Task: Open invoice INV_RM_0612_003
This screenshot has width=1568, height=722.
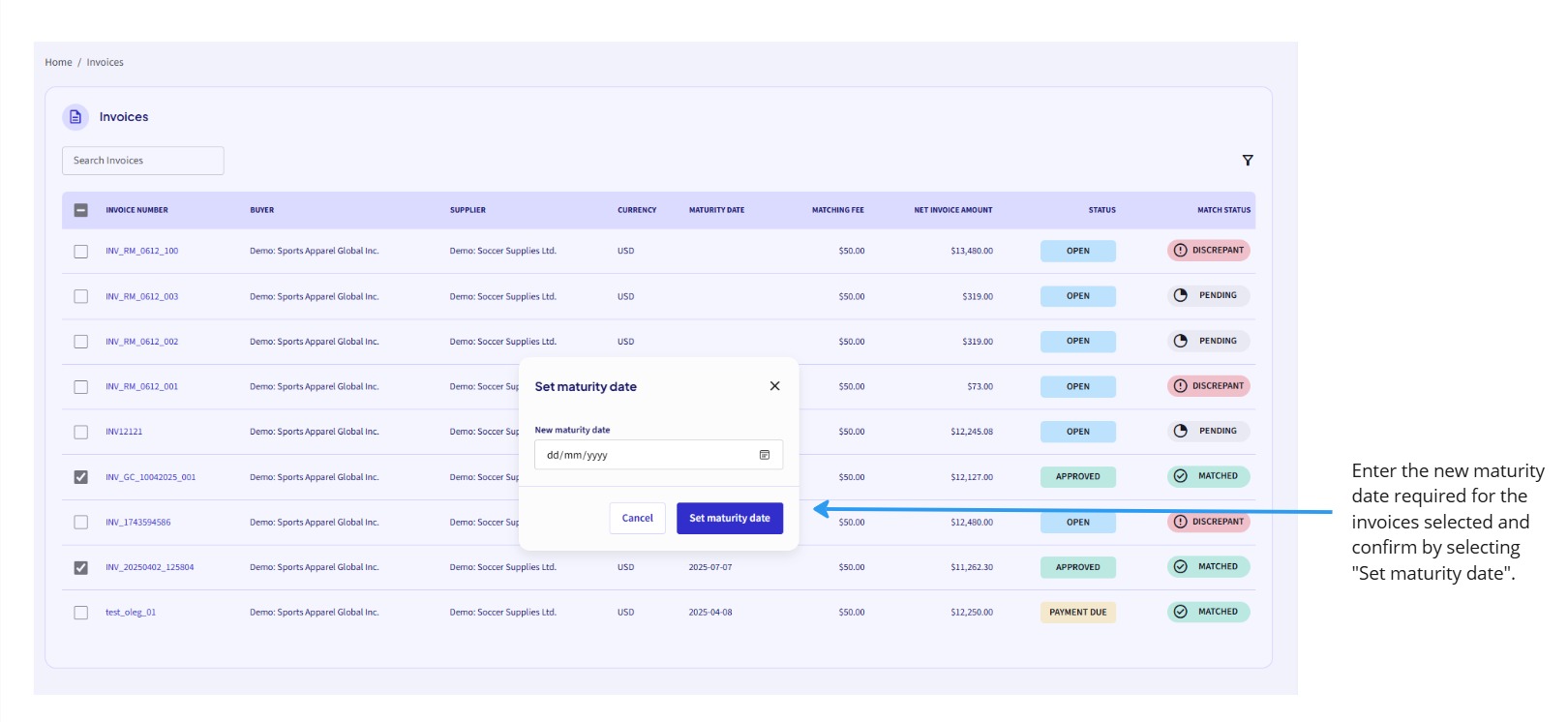Action: [x=142, y=296]
